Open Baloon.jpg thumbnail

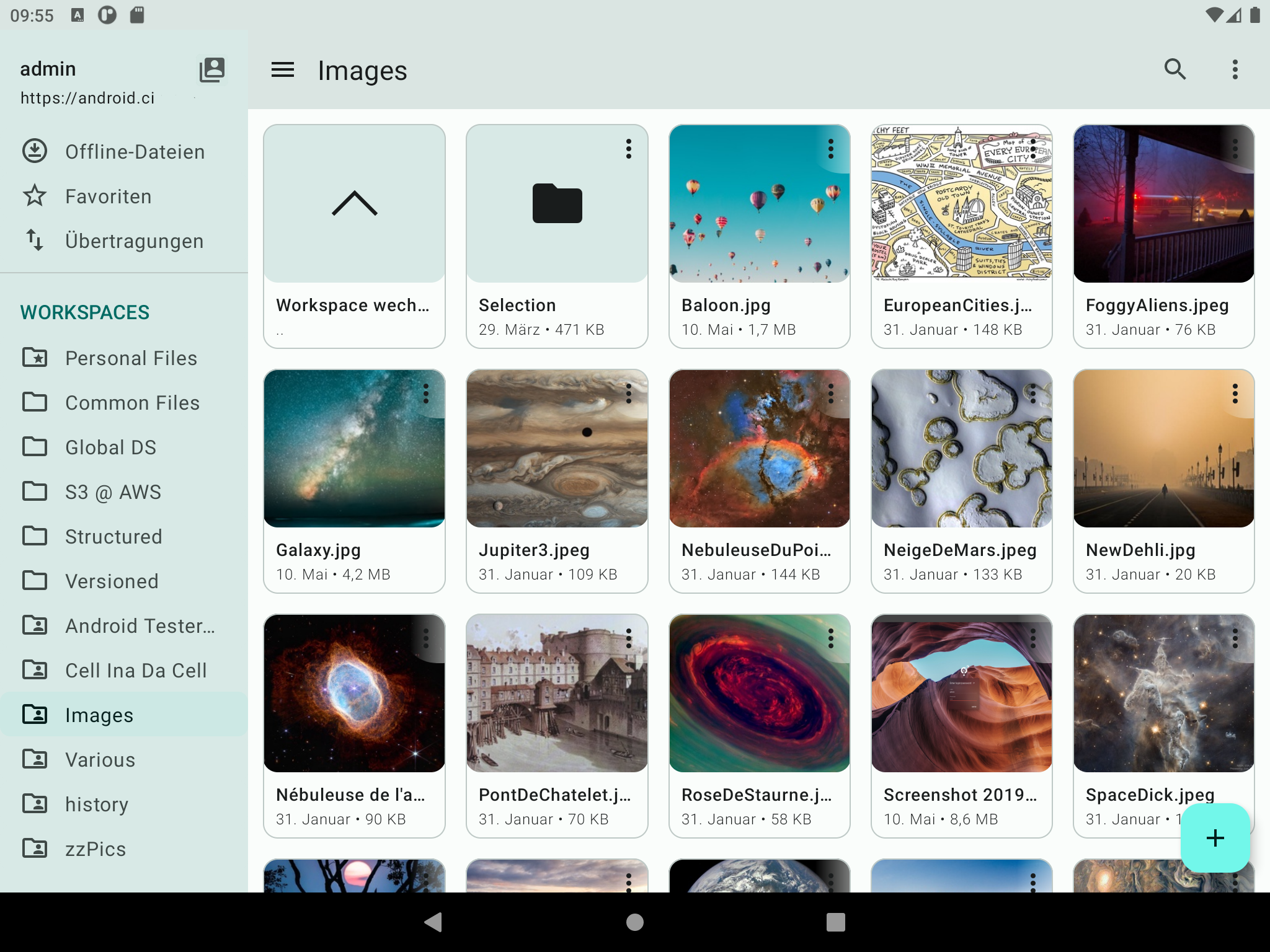[760, 204]
